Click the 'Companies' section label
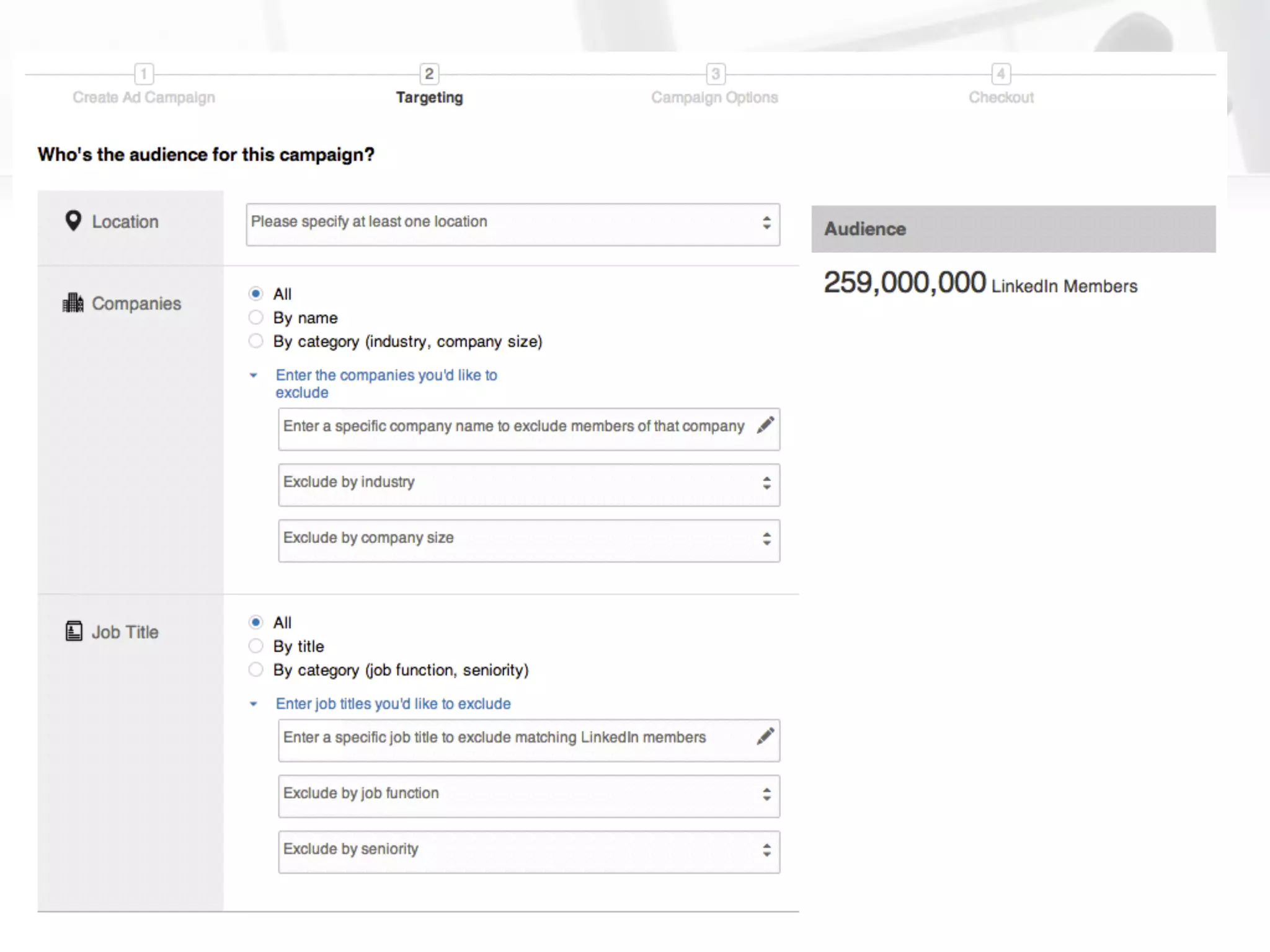 [x=136, y=303]
